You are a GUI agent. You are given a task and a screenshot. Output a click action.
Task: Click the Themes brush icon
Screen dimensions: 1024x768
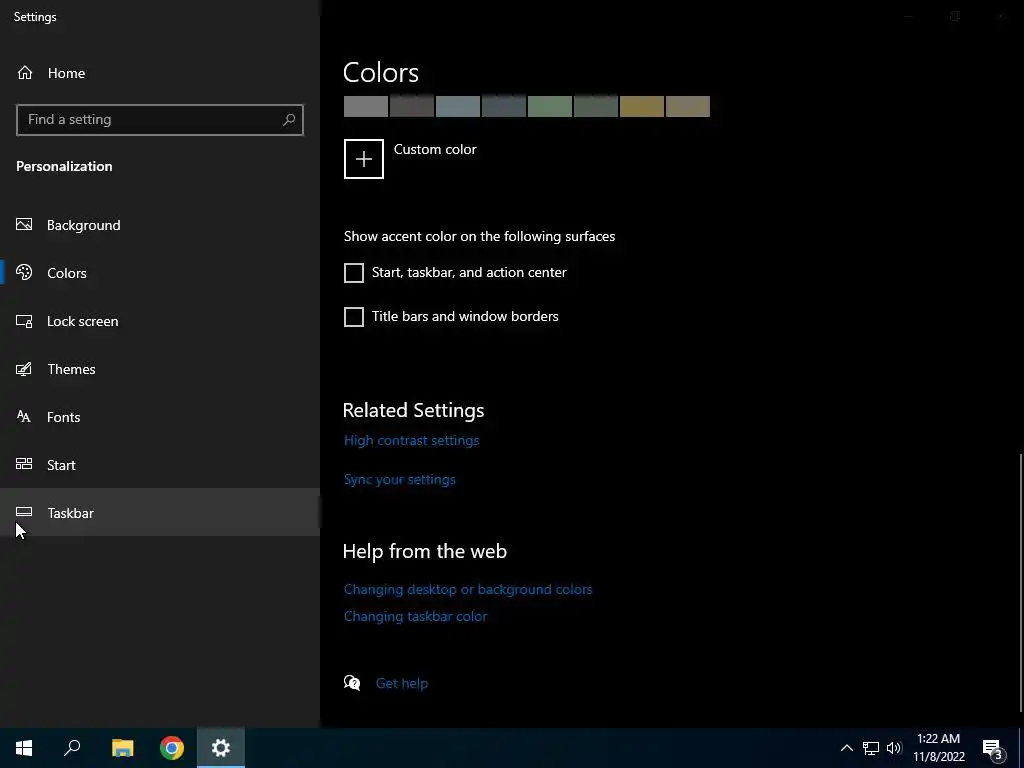click(x=24, y=369)
